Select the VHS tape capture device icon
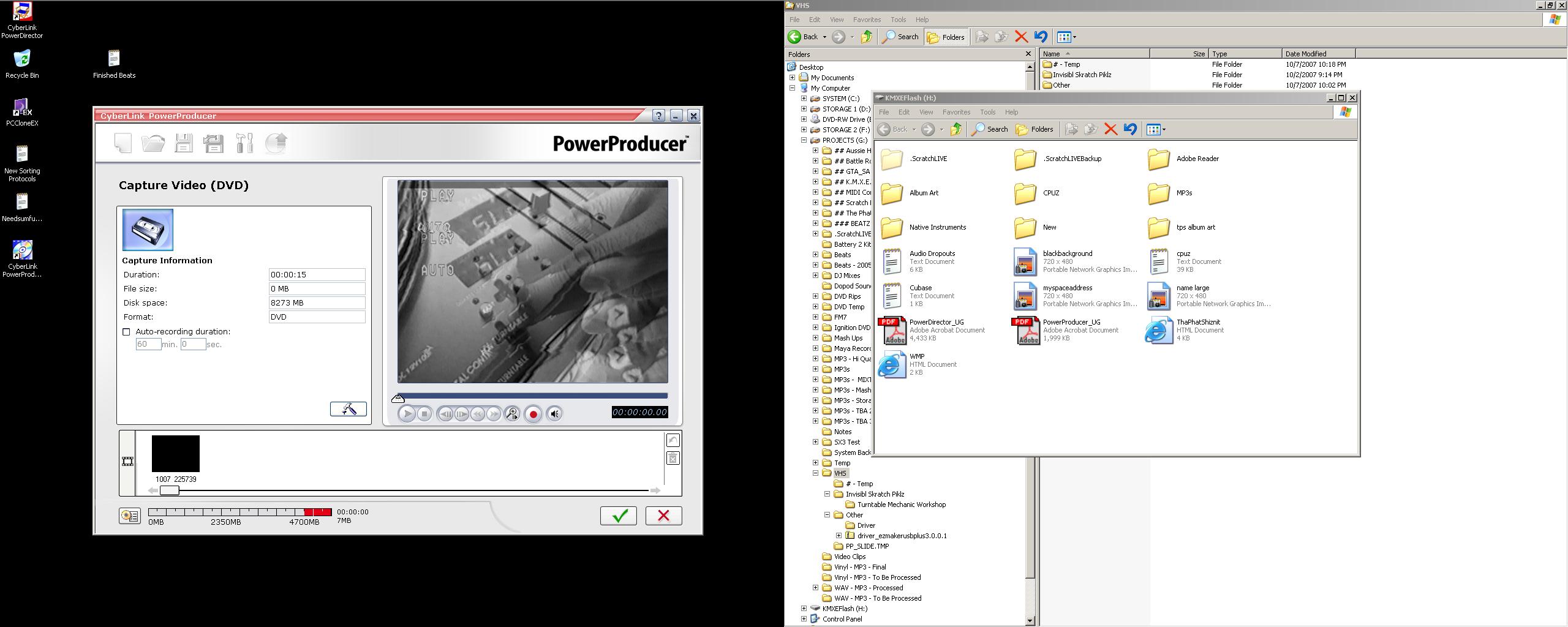 [x=148, y=230]
